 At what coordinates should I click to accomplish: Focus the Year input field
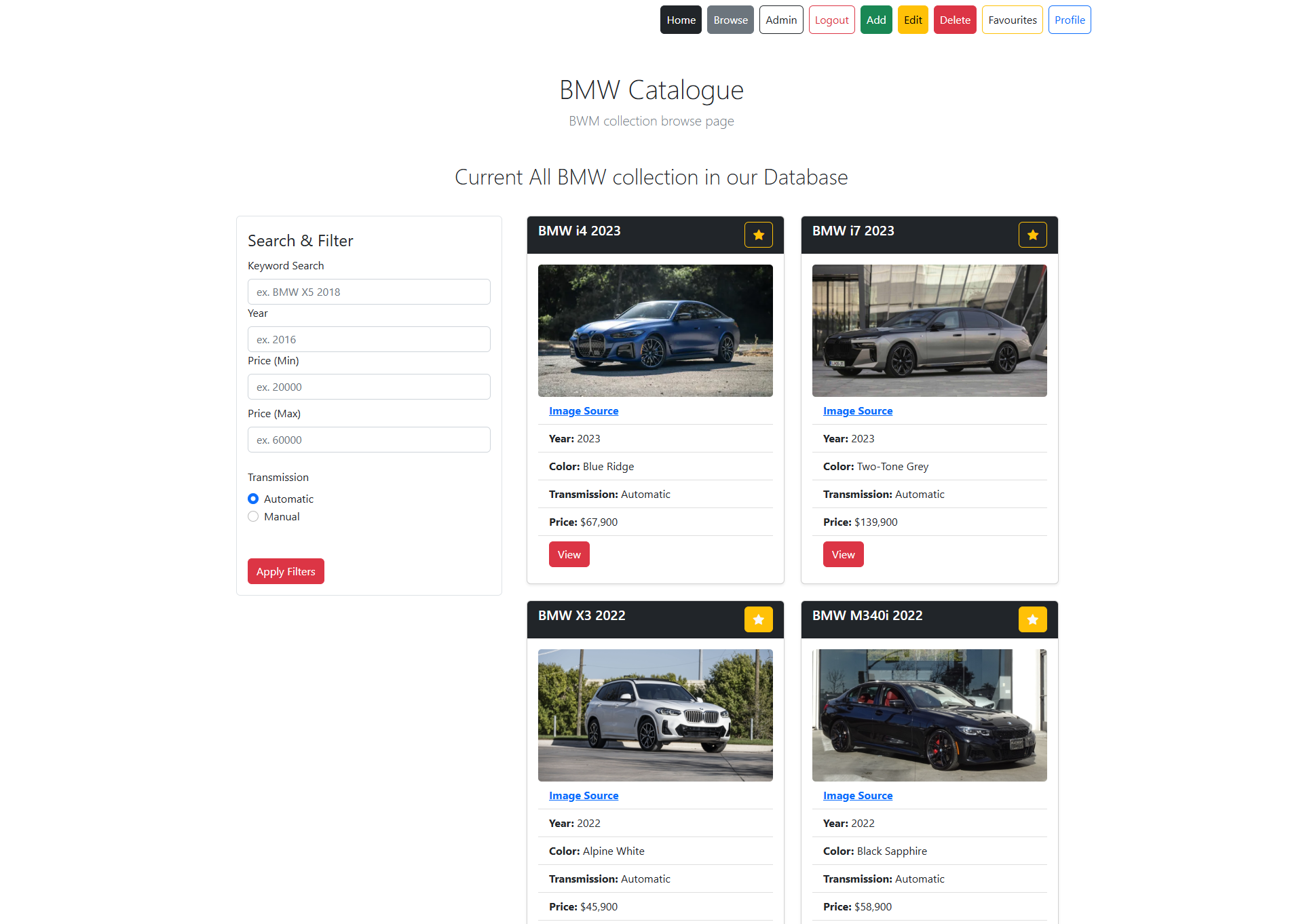[x=369, y=339]
